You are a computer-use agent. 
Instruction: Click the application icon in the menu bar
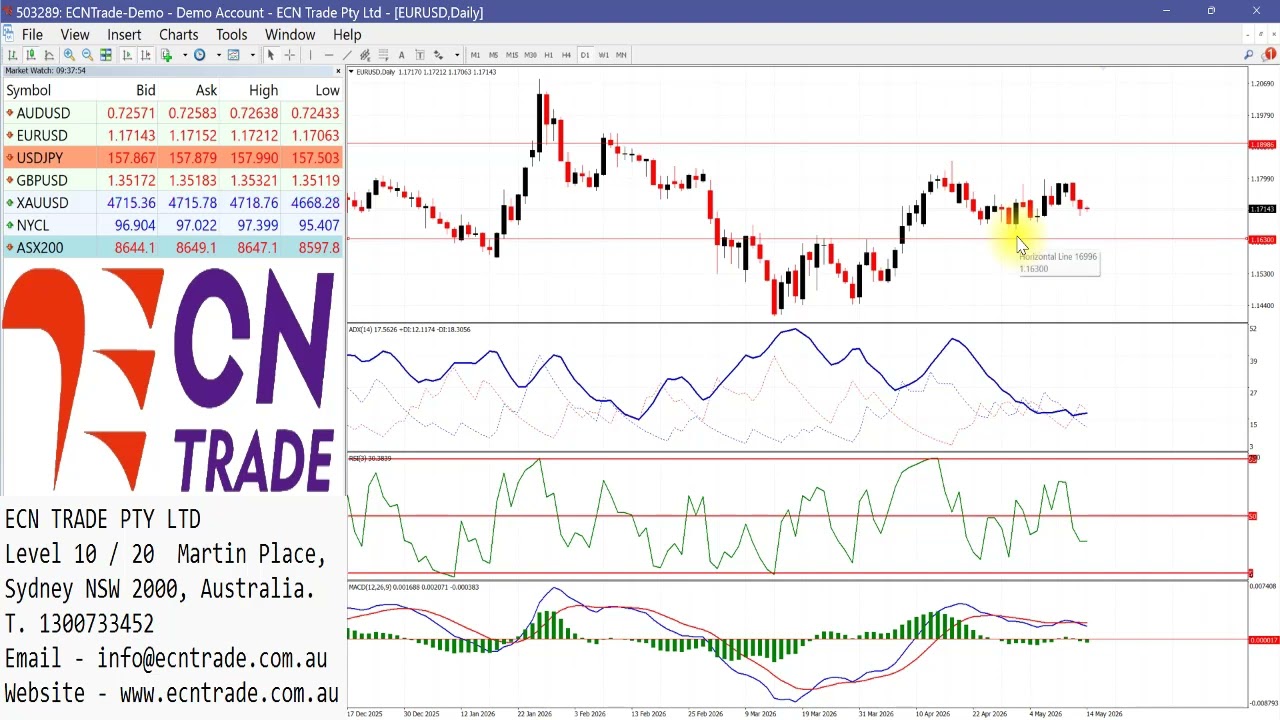point(9,34)
